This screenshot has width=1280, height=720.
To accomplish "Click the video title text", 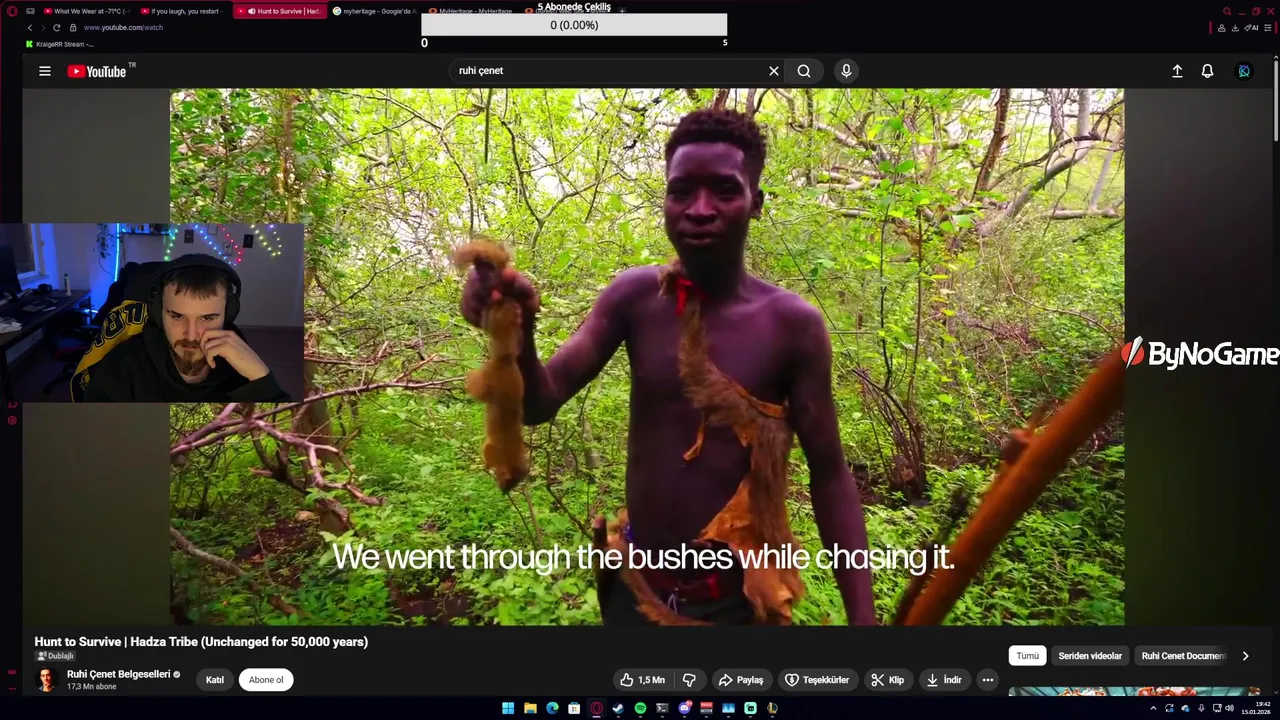I will tap(201, 642).
